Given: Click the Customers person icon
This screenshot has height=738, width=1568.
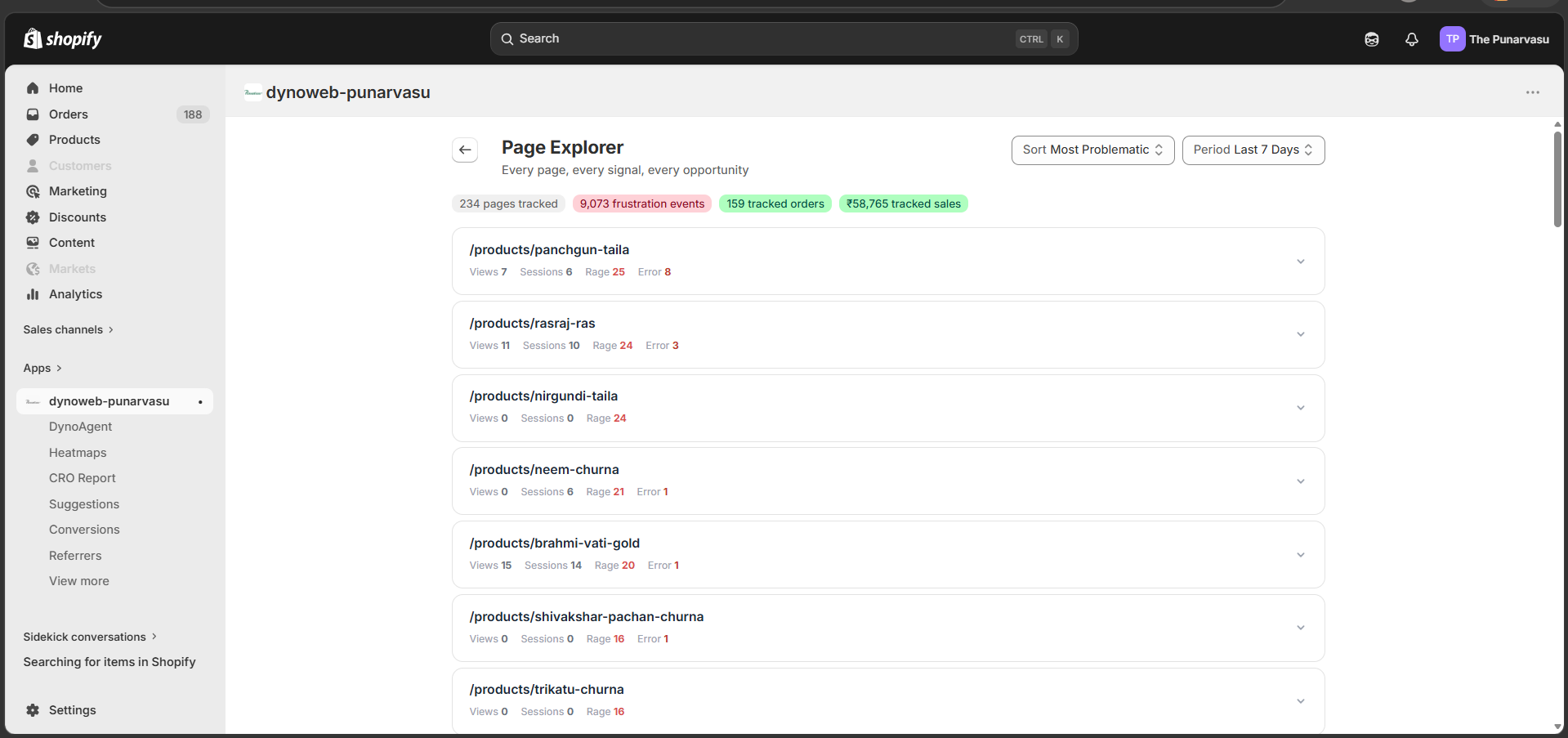Looking at the screenshot, I should [33, 166].
